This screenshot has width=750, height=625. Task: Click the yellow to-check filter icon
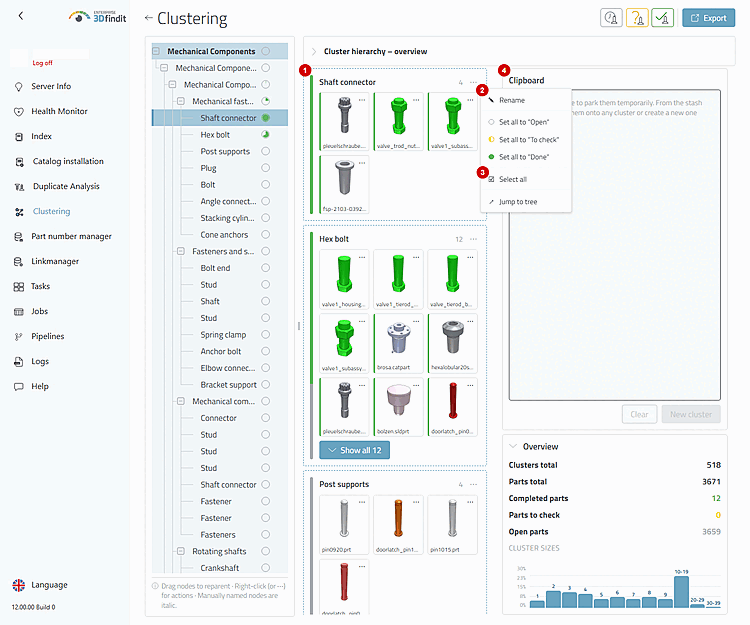(637, 18)
